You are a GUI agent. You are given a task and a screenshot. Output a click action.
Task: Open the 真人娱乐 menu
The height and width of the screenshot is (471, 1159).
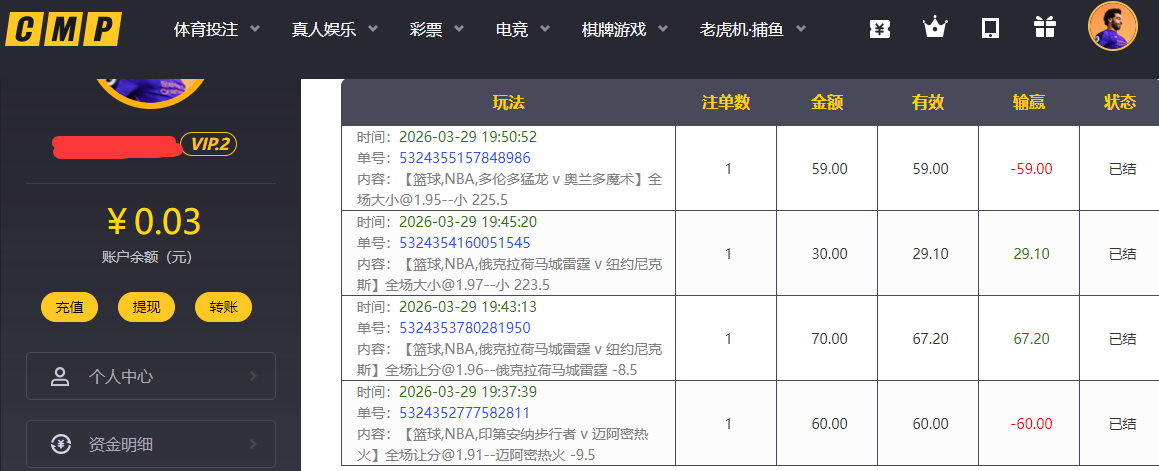pos(324,30)
